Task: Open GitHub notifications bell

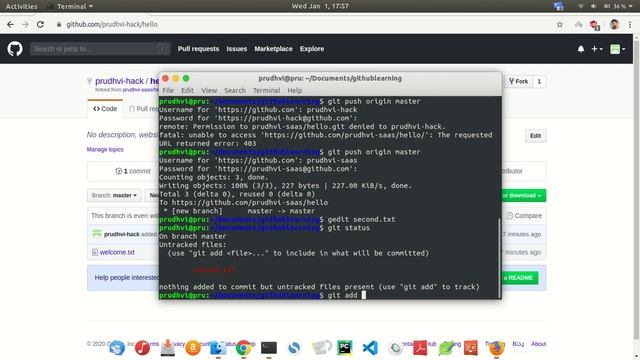Action: tap(581, 49)
